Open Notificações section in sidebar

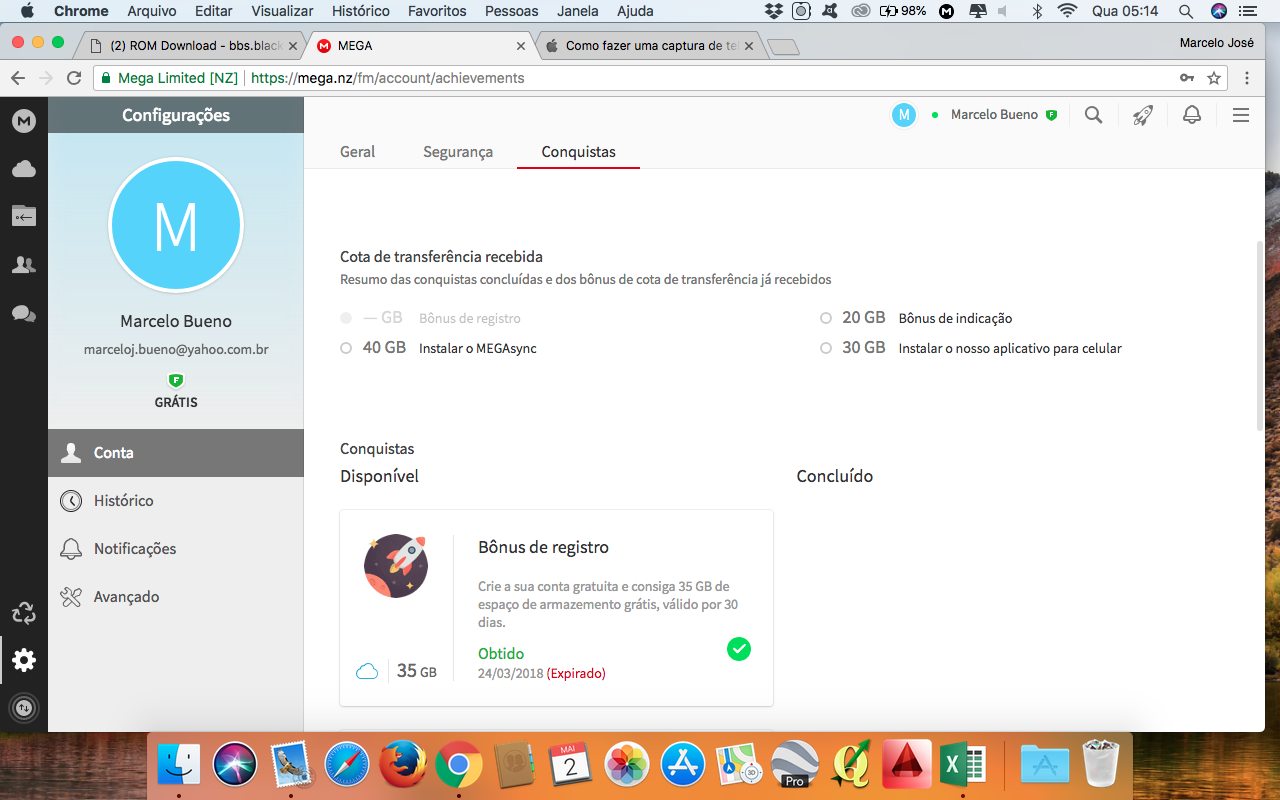176,549
